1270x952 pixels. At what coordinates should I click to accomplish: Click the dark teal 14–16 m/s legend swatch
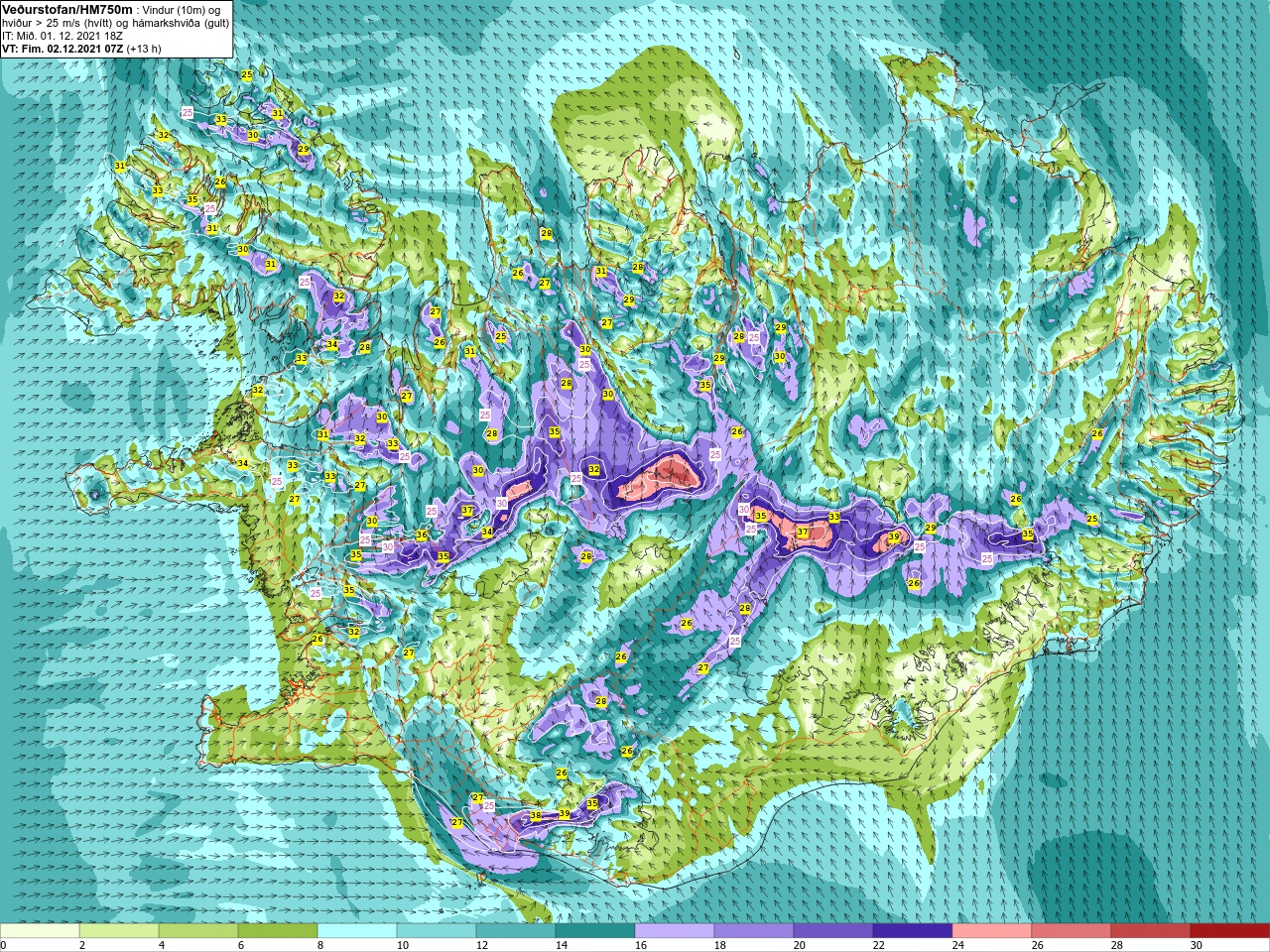[x=595, y=931]
